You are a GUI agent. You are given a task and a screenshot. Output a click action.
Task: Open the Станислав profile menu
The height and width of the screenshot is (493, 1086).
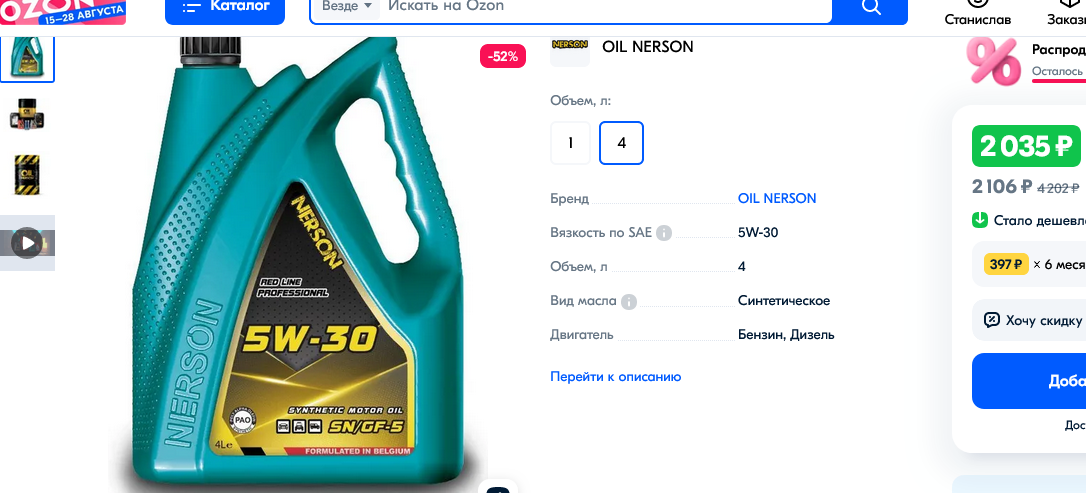978,14
